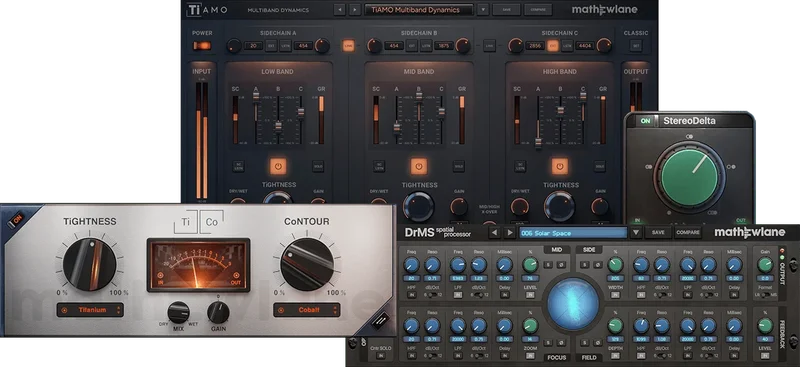Toggle the LINK button between Sidechain A and B

pos(348,46)
